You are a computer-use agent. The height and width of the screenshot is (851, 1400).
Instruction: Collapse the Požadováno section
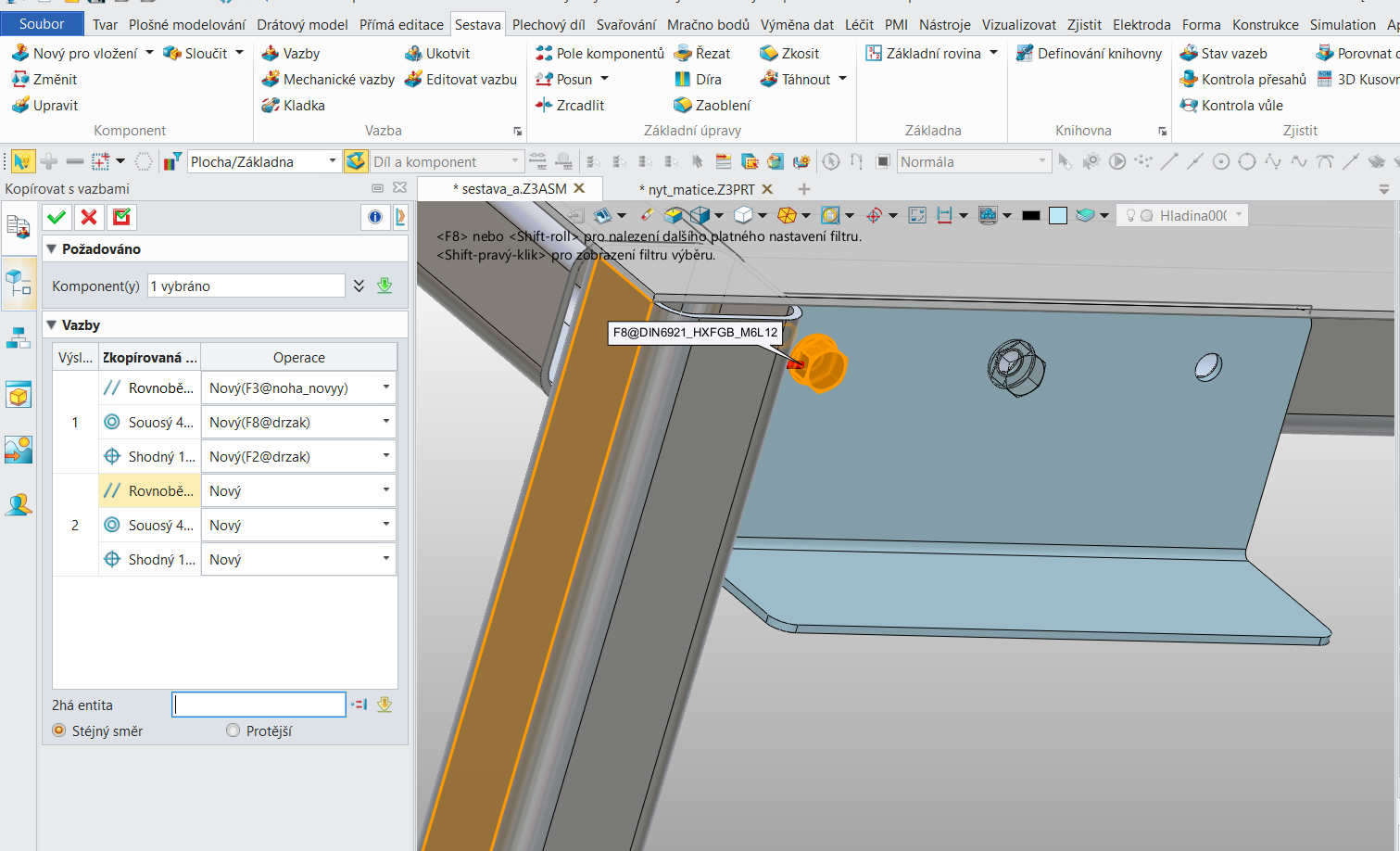[52, 249]
